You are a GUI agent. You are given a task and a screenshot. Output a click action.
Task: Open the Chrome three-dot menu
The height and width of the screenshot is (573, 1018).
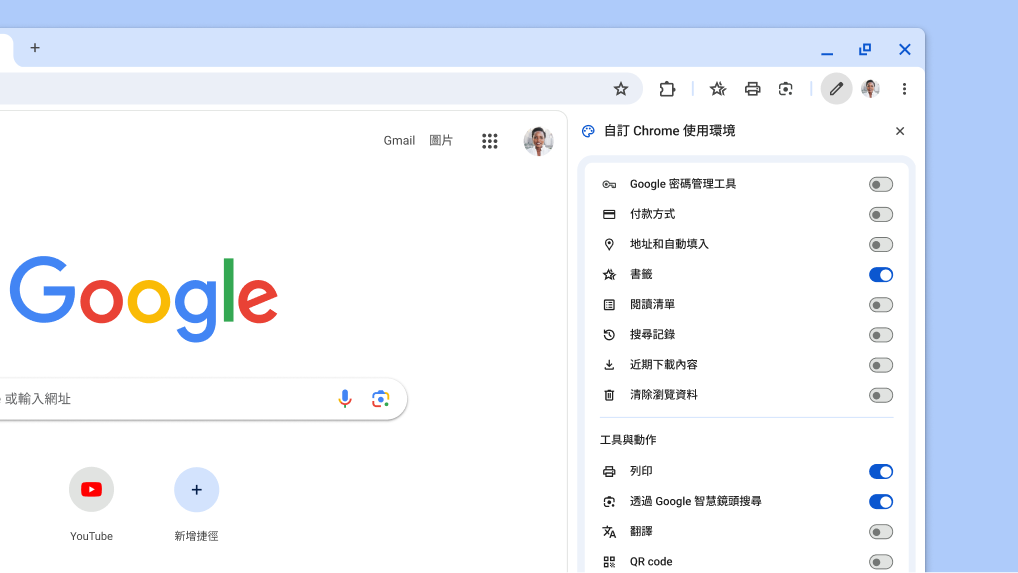[904, 89]
